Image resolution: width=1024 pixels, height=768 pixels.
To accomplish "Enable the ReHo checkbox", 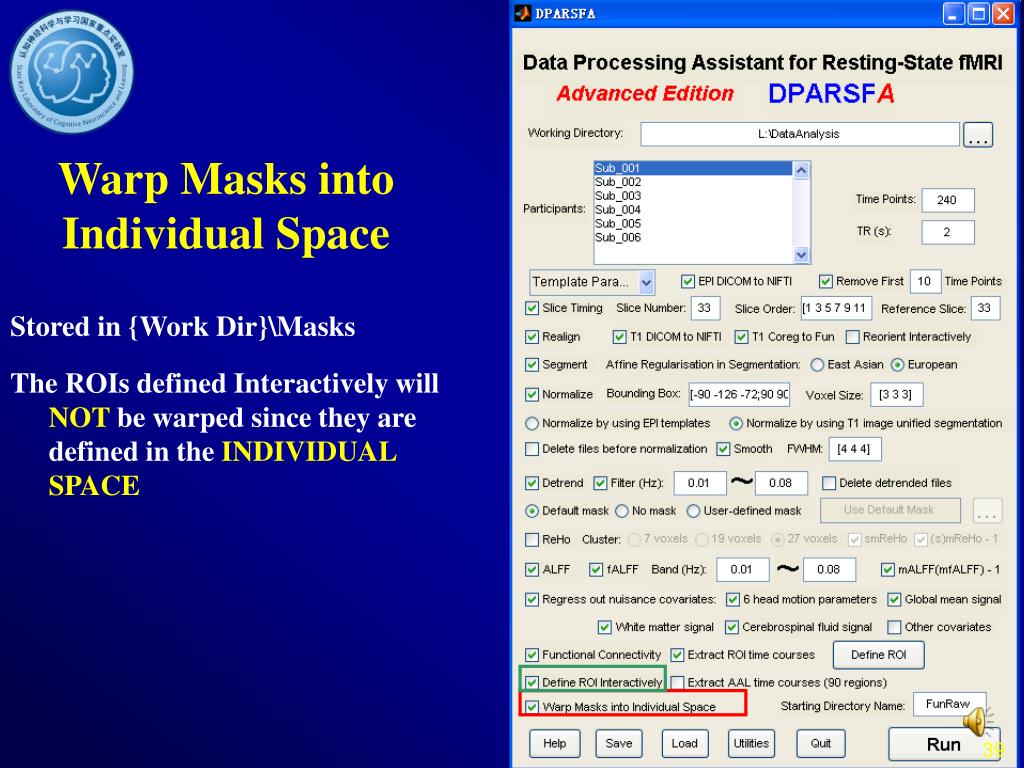I will click(532, 540).
